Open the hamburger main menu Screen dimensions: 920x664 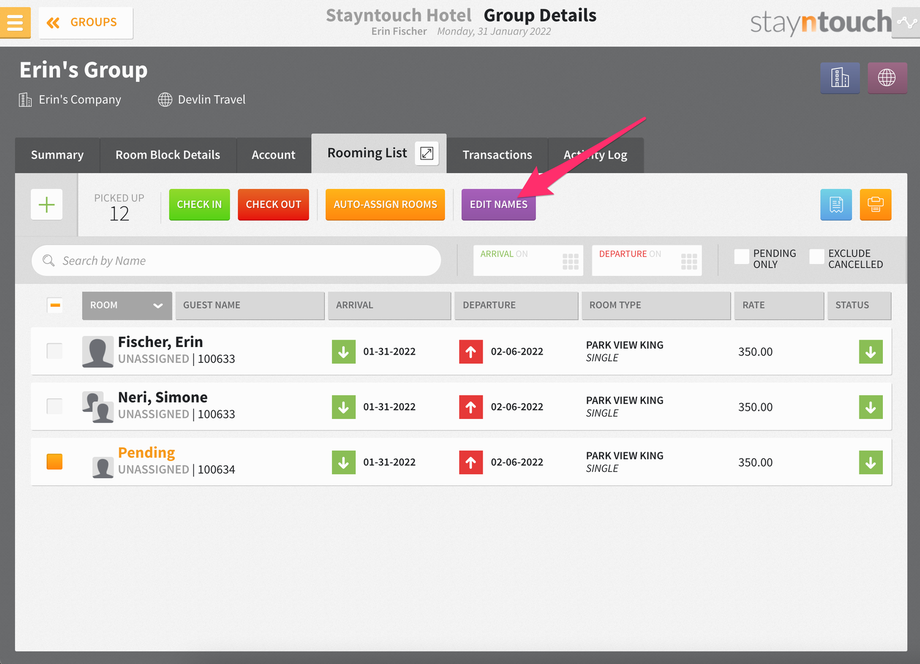[15, 23]
